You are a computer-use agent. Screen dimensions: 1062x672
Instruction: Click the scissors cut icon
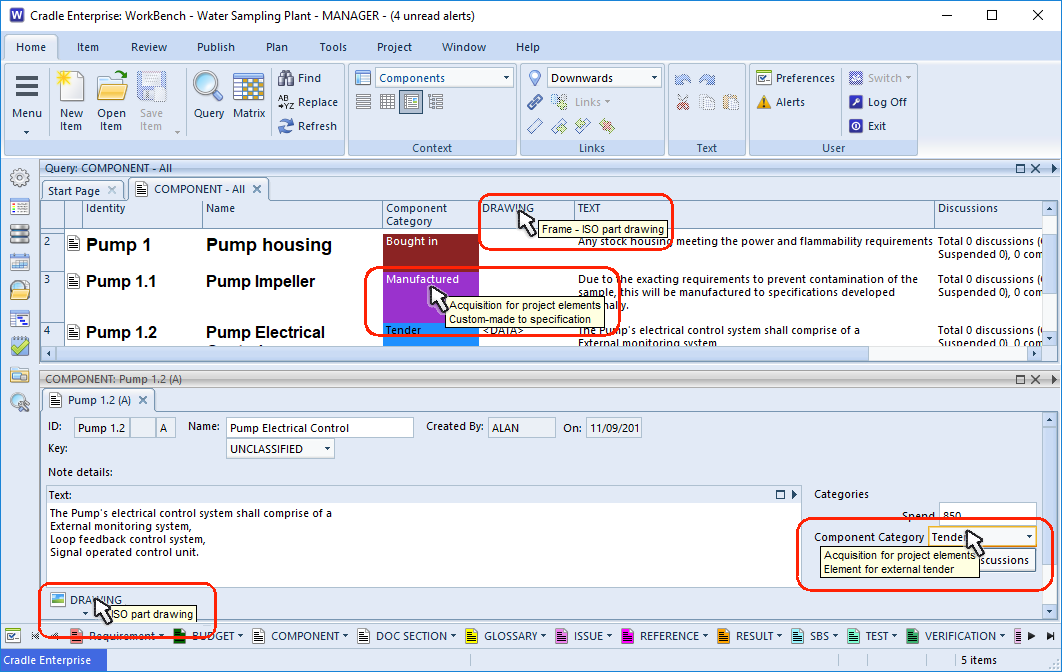tap(683, 103)
